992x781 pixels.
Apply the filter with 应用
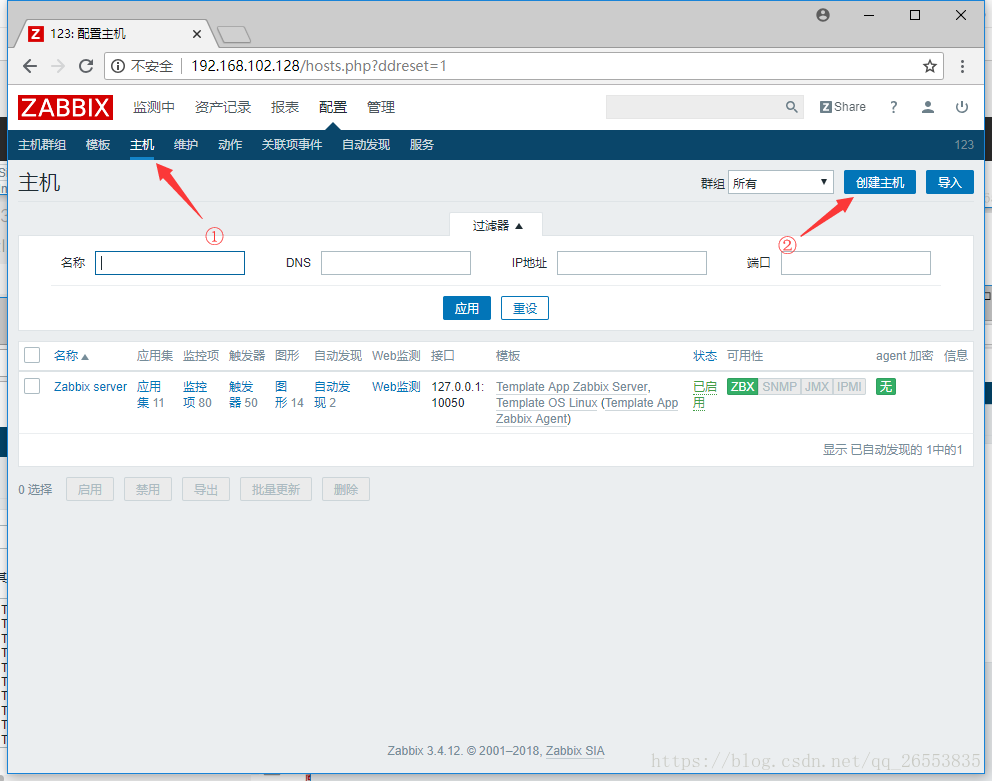click(x=467, y=308)
